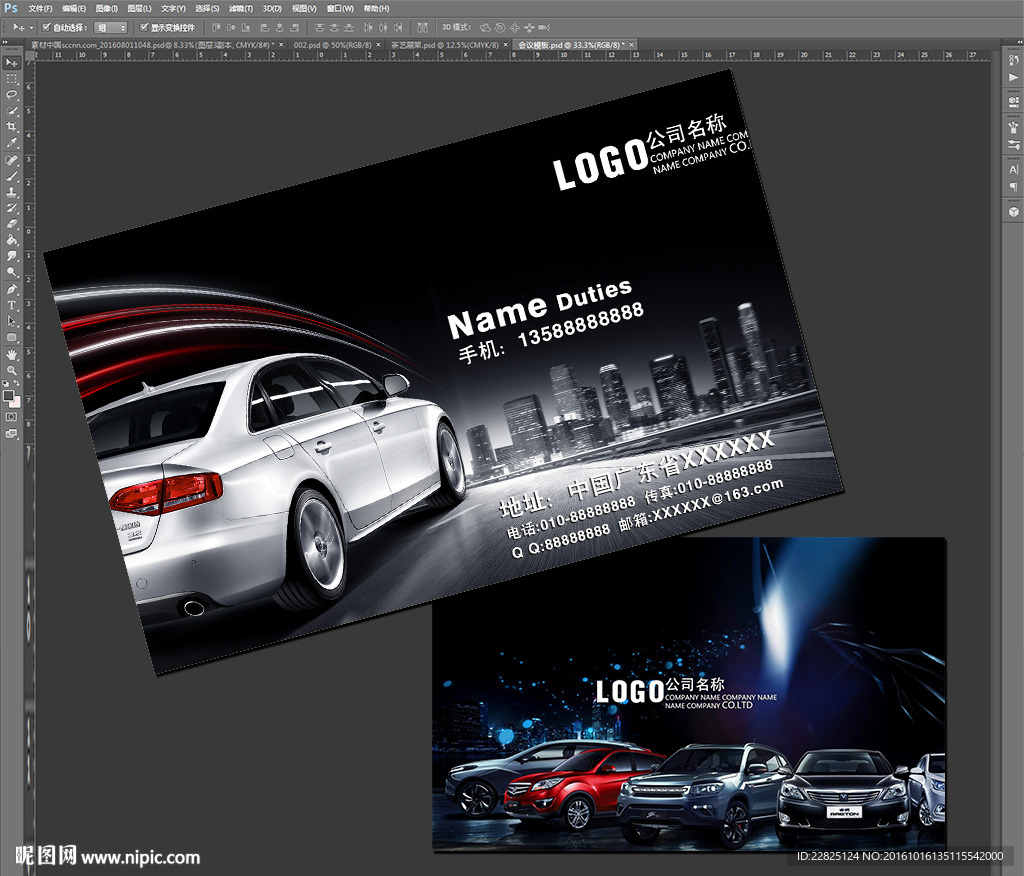Click the foreground color swatch
The width and height of the screenshot is (1024, 876).
[x=9, y=395]
